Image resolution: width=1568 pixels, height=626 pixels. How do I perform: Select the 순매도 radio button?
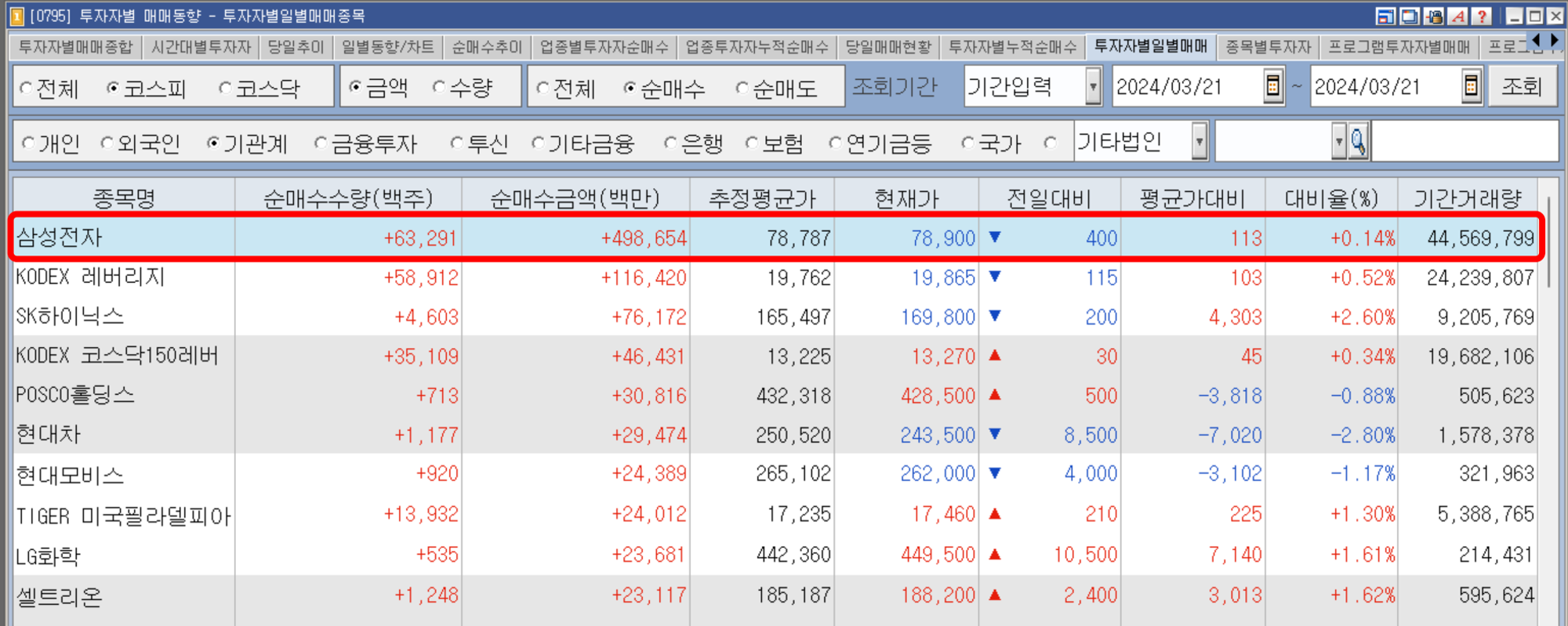coord(742,89)
